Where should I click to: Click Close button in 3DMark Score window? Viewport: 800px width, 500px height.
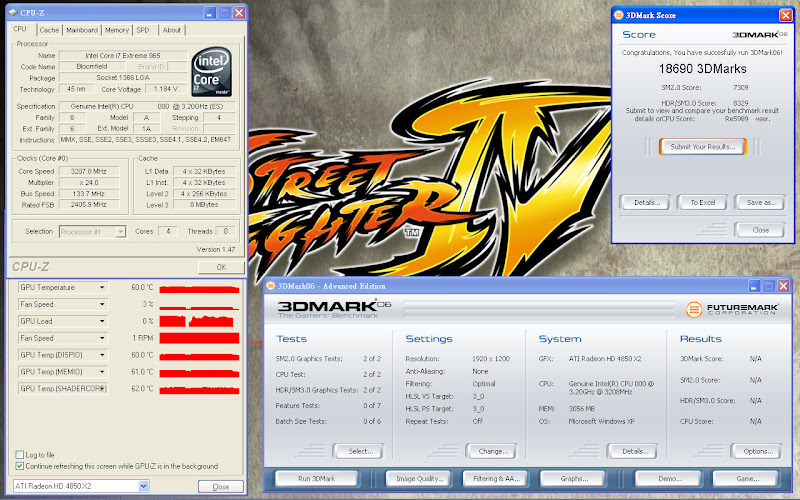click(760, 230)
